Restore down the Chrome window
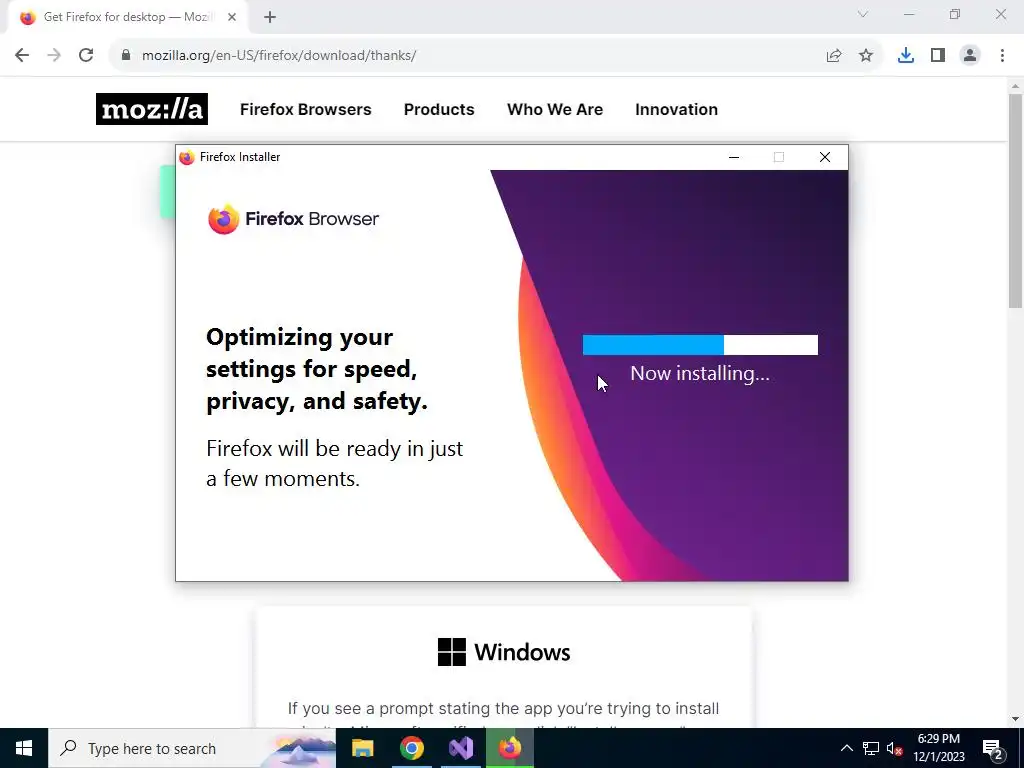Viewport: 1024px width, 768px height. click(x=955, y=14)
